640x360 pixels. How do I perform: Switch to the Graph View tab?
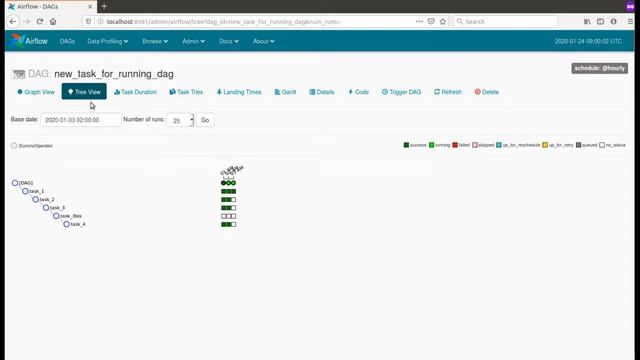point(36,92)
